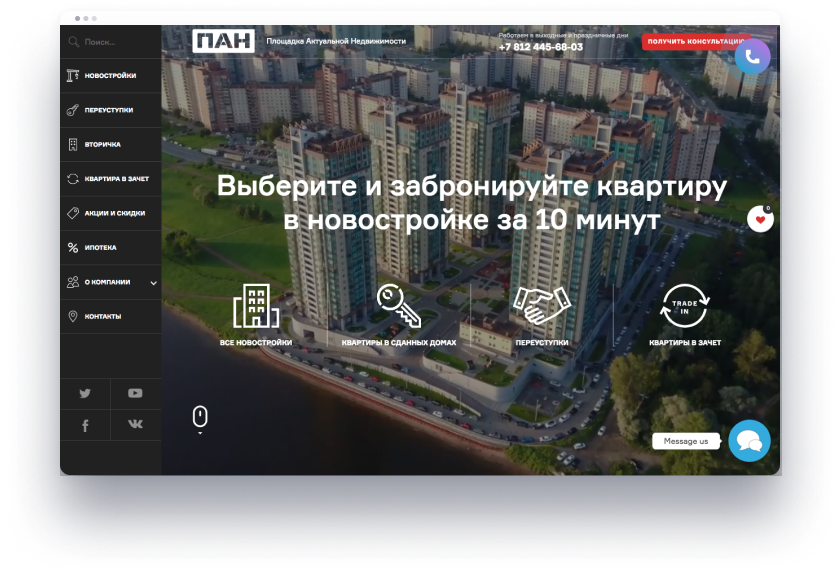Image resolution: width=840 pixels, height=575 pixels.
Task: Open Квартиры в сданных домах link
Action: [x=399, y=342]
